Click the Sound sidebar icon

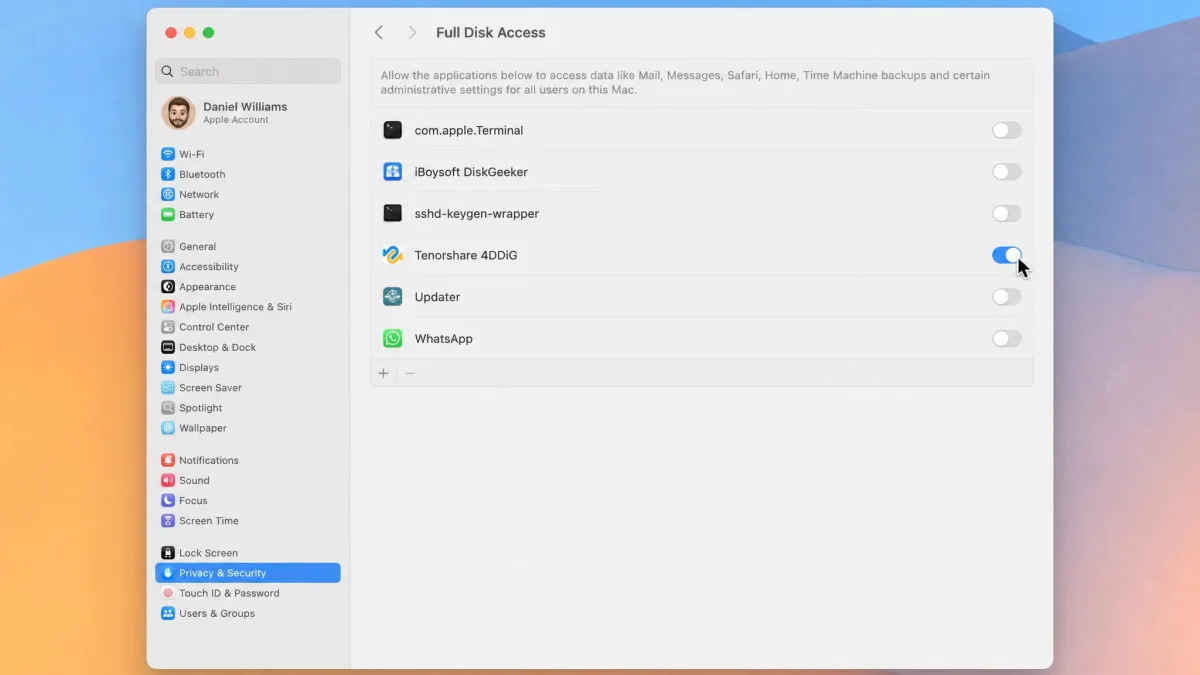[168, 480]
